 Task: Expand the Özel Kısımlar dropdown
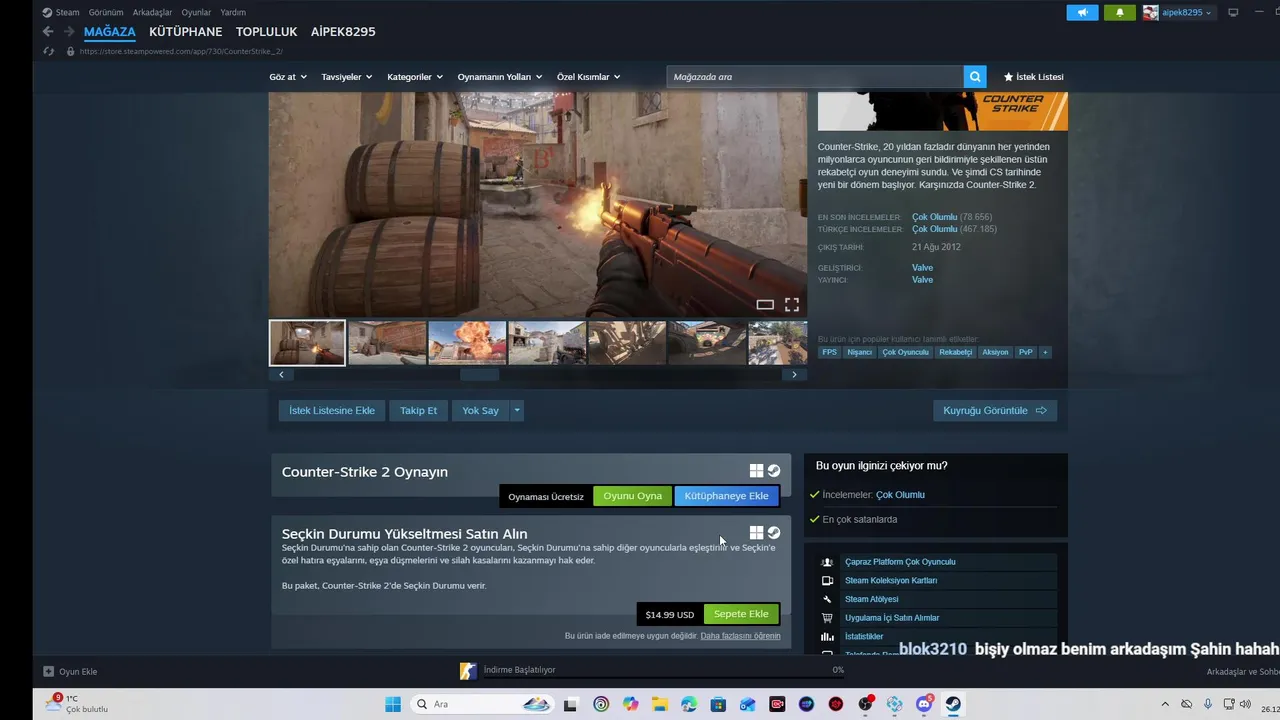pos(588,77)
